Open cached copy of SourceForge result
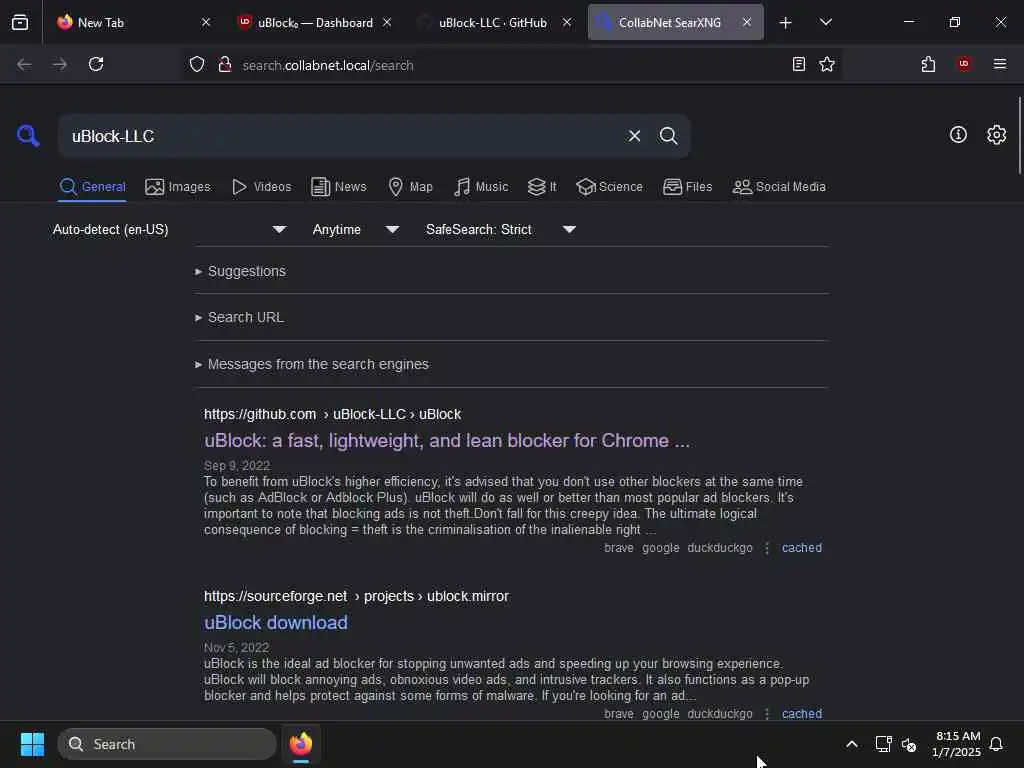 click(801, 714)
